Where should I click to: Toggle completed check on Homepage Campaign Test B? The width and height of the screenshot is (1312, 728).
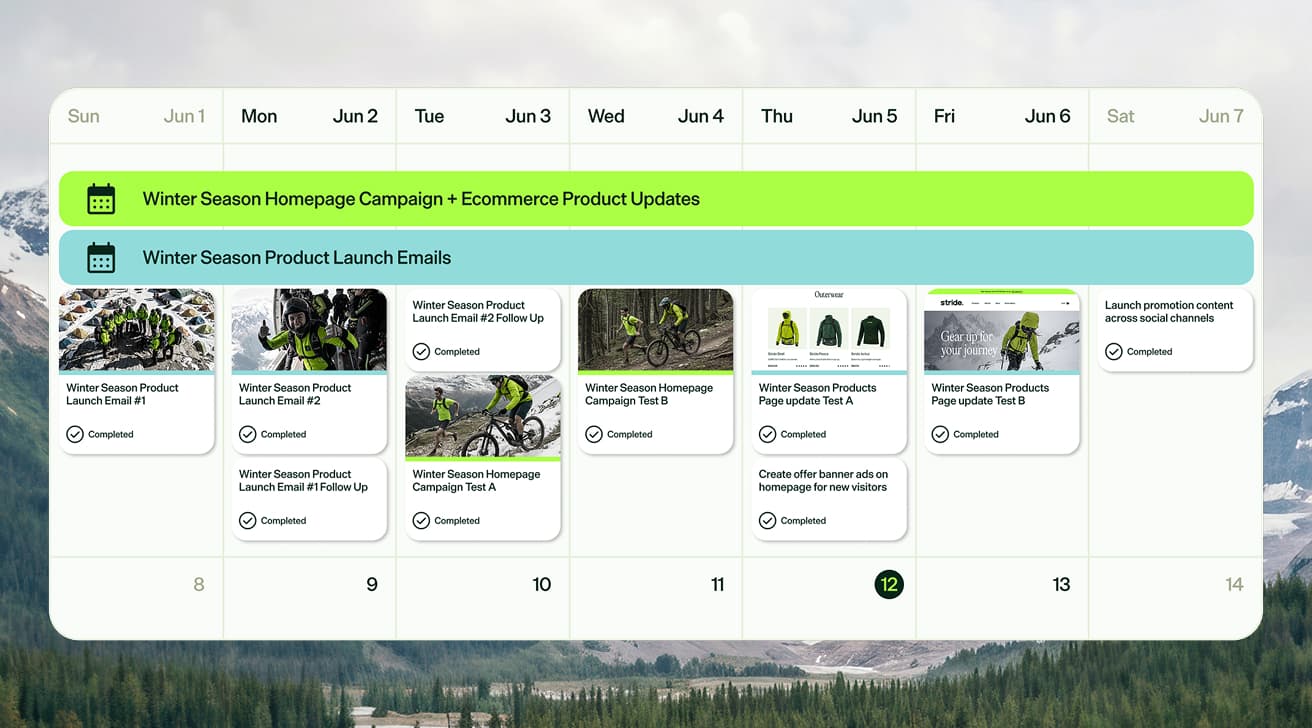point(594,434)
